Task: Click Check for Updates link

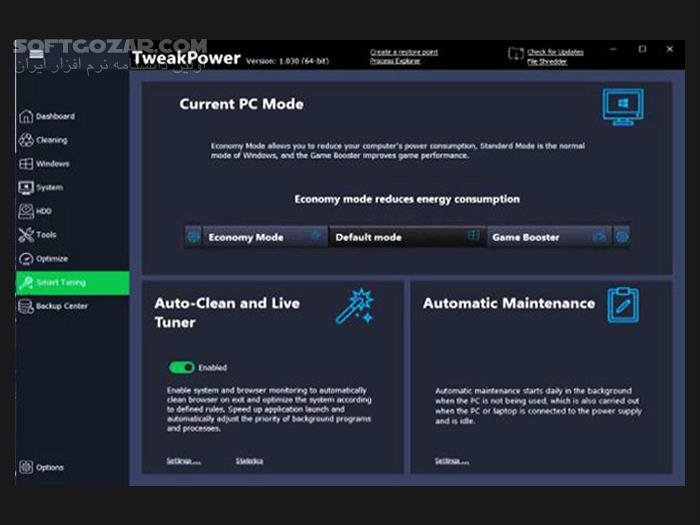Action: point(555,52)
